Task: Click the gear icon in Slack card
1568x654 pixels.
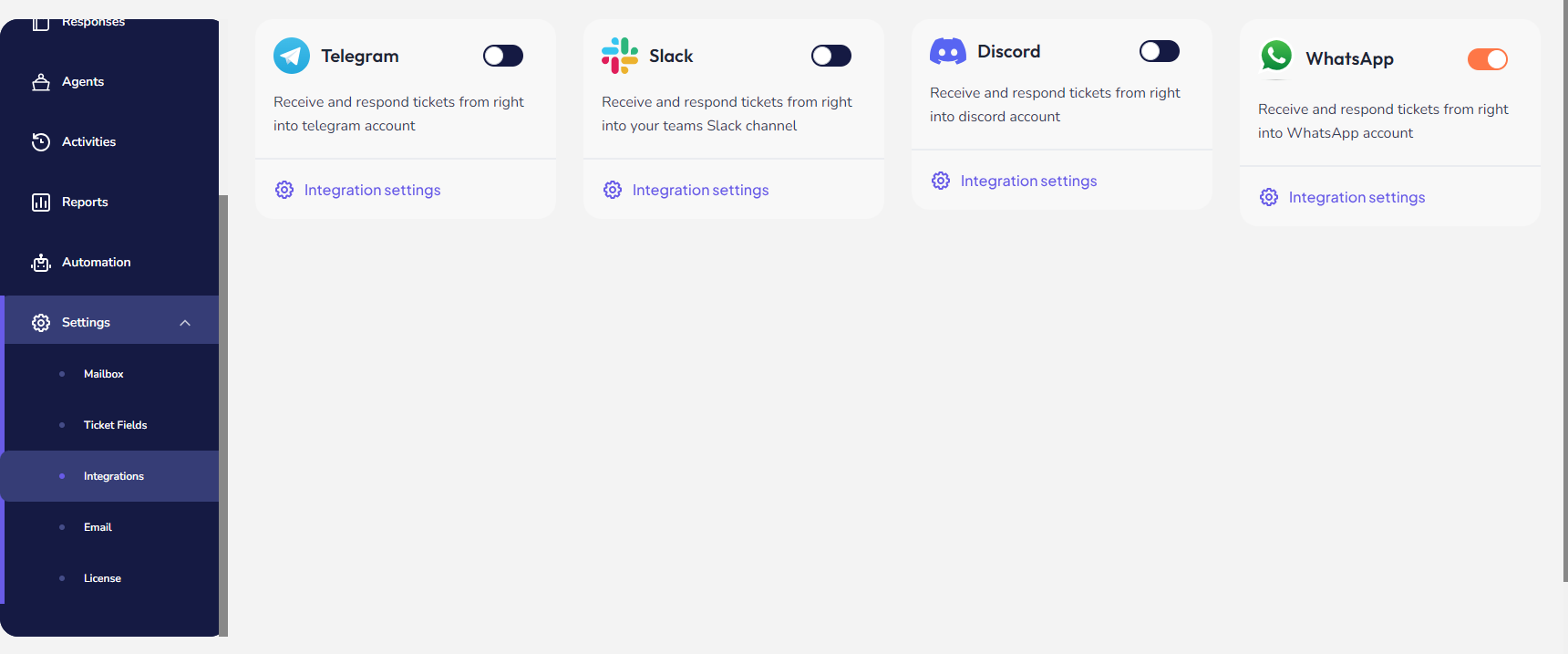Action: point(613,190)
